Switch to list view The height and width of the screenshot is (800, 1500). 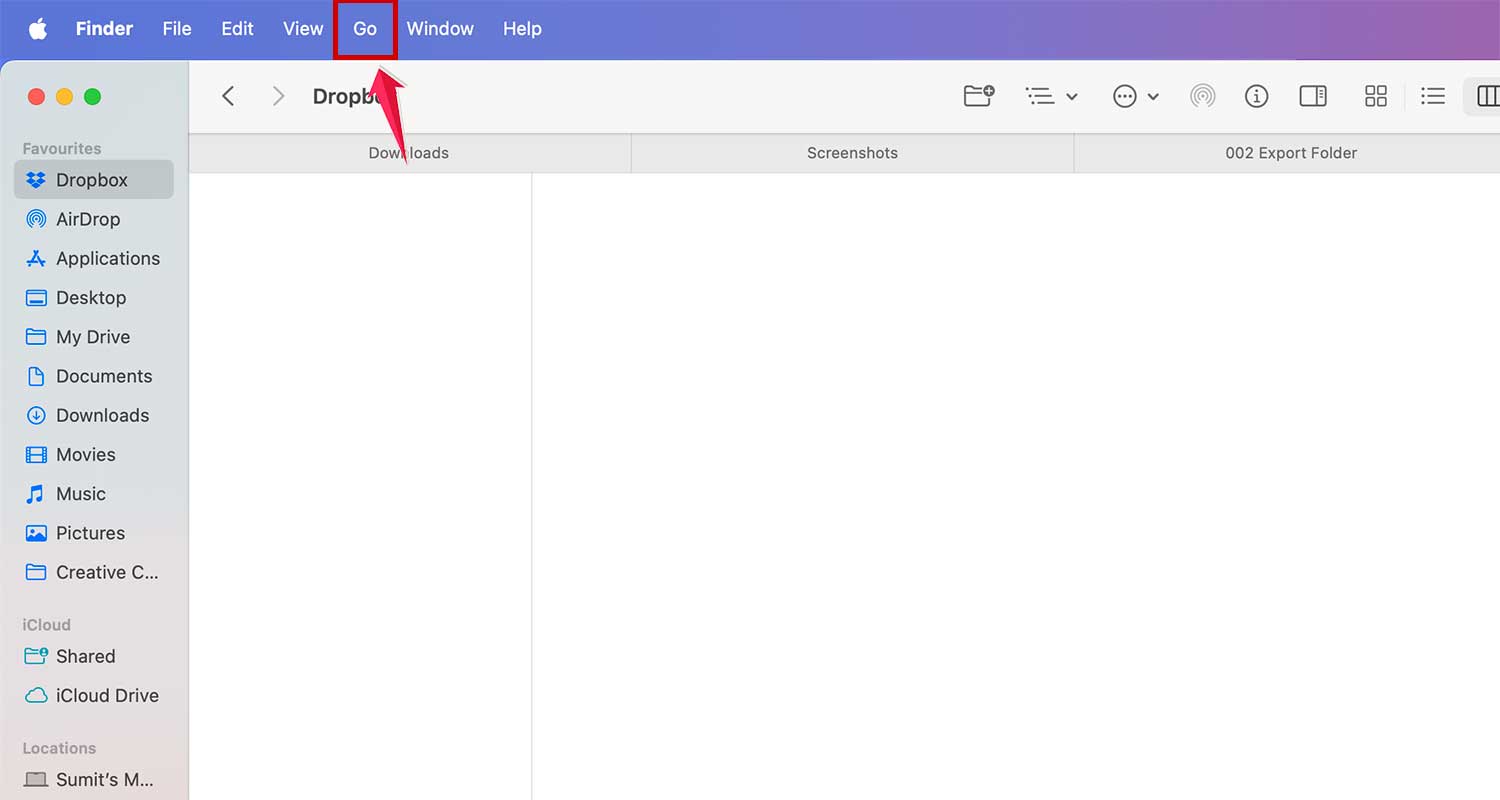1433,96
